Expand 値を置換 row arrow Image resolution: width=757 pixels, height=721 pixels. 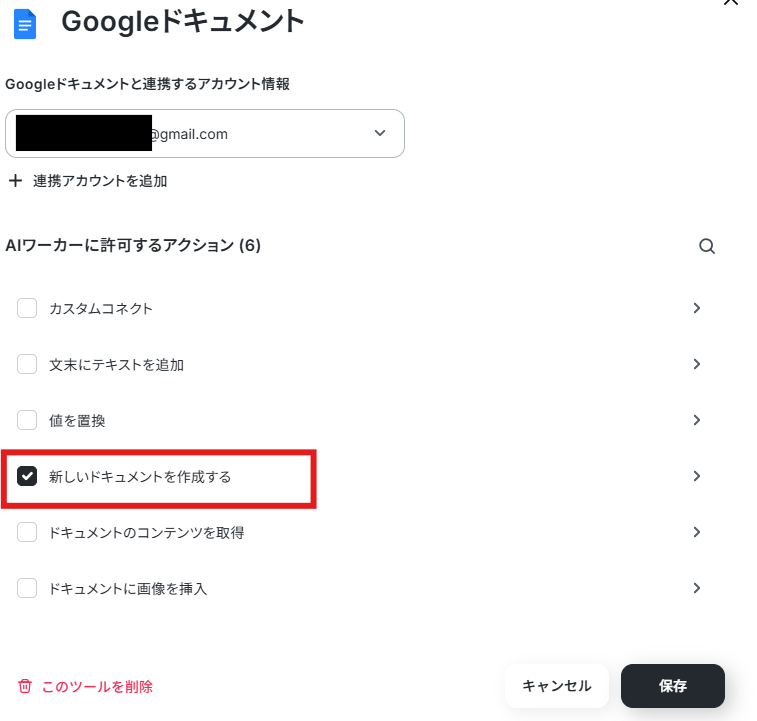coord(697,420)
